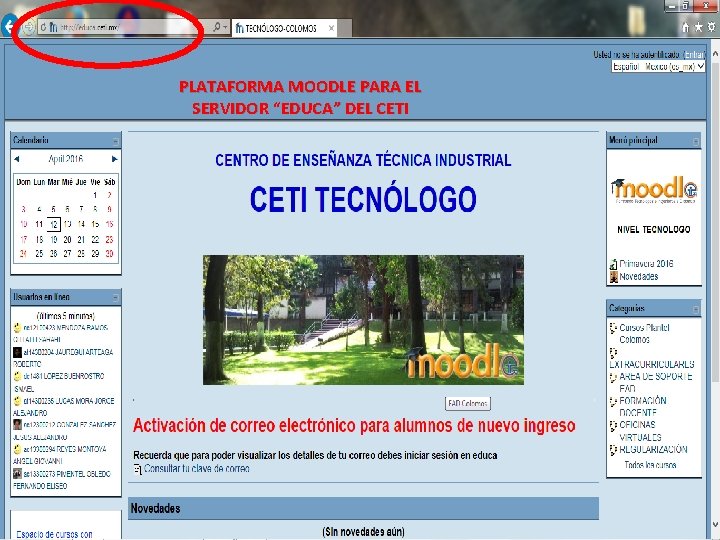
Task: Open PIMENTEL OBLEDO FERNANDO ELISEO user link
Action: pos(62,479)
